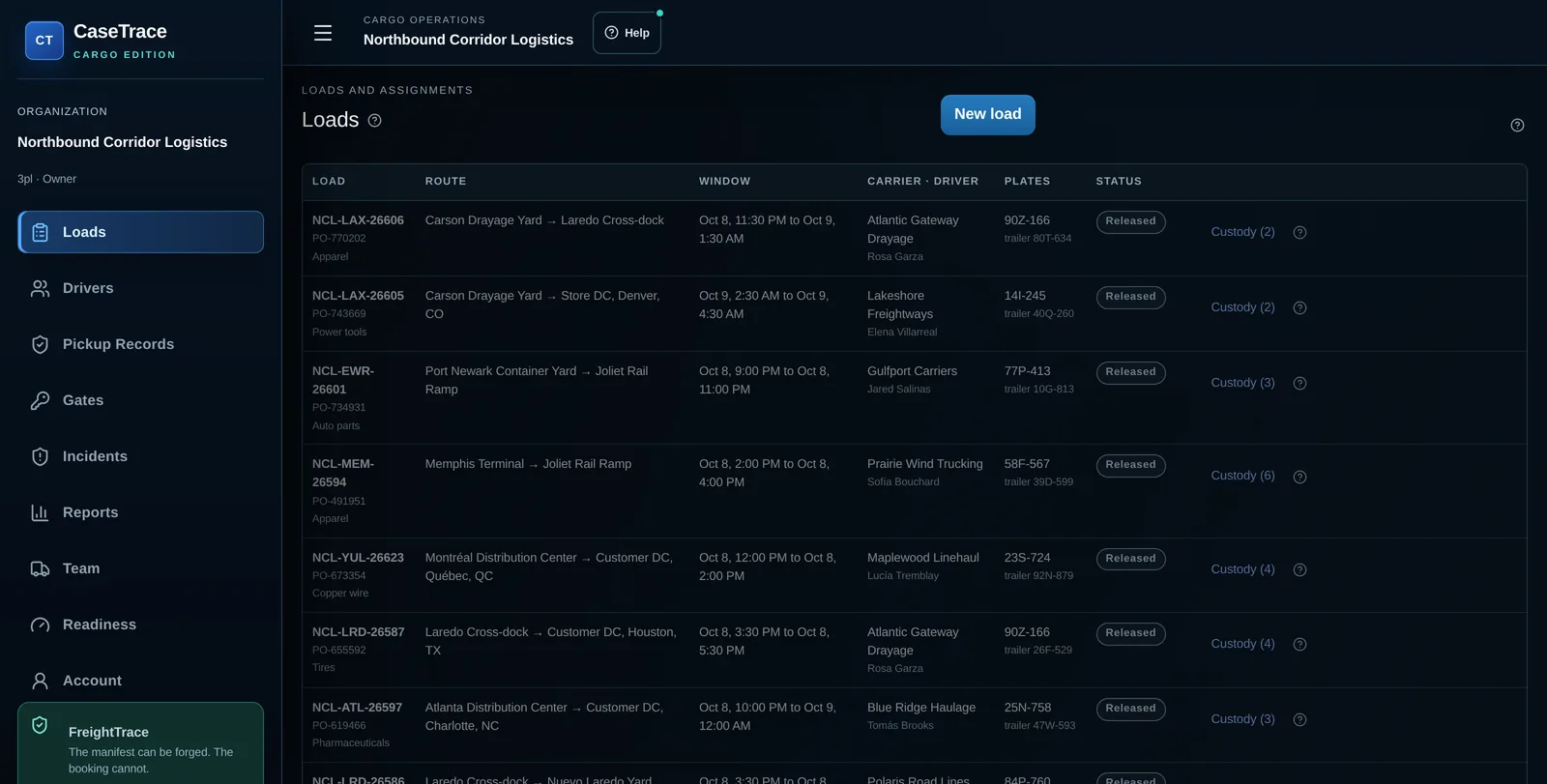Open Custody (4) for NCL-LRD-26587
The height and width of the screenshot is (784, 1547).
point(1242,644)
